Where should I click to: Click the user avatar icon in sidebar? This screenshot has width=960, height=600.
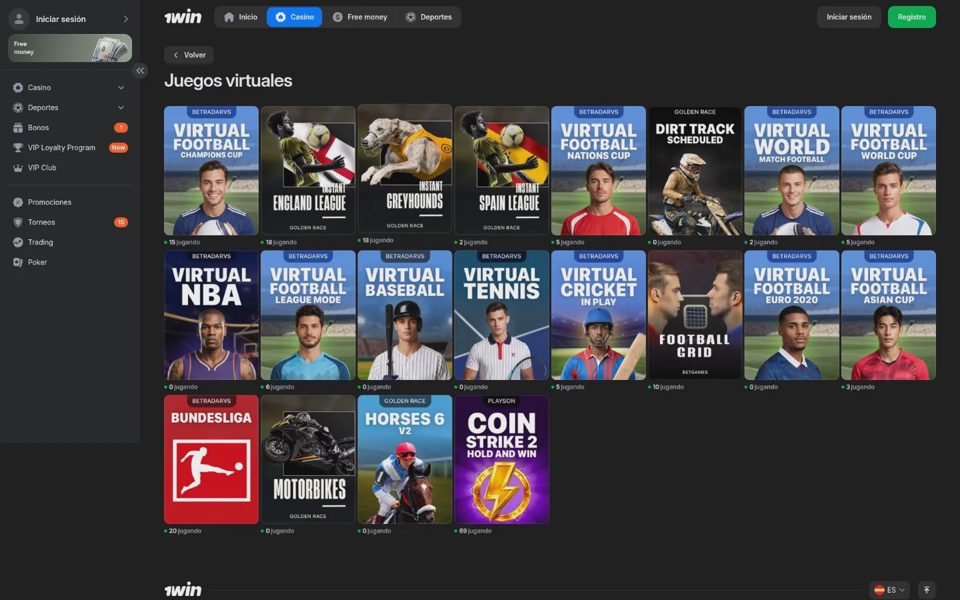tap(19, 19)
